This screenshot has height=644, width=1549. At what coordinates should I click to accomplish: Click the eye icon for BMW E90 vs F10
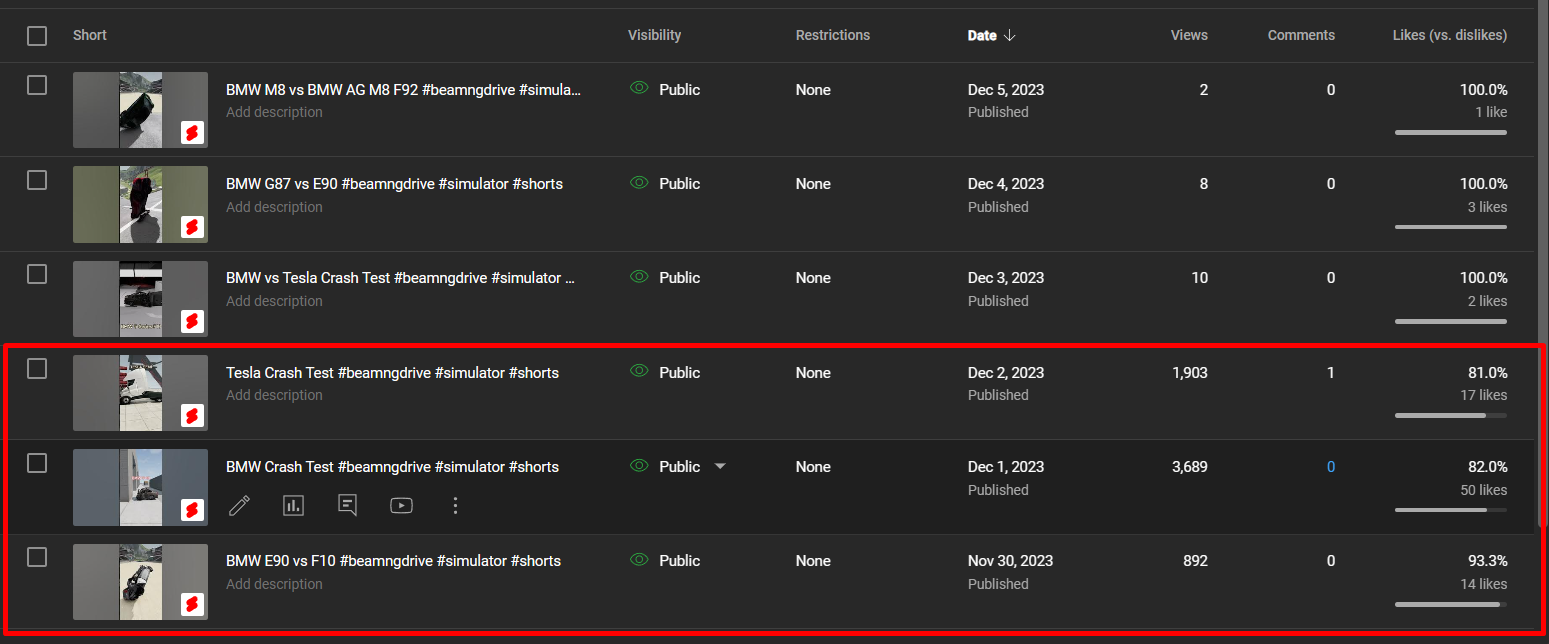pyautogui.click(x=639, y=559)
